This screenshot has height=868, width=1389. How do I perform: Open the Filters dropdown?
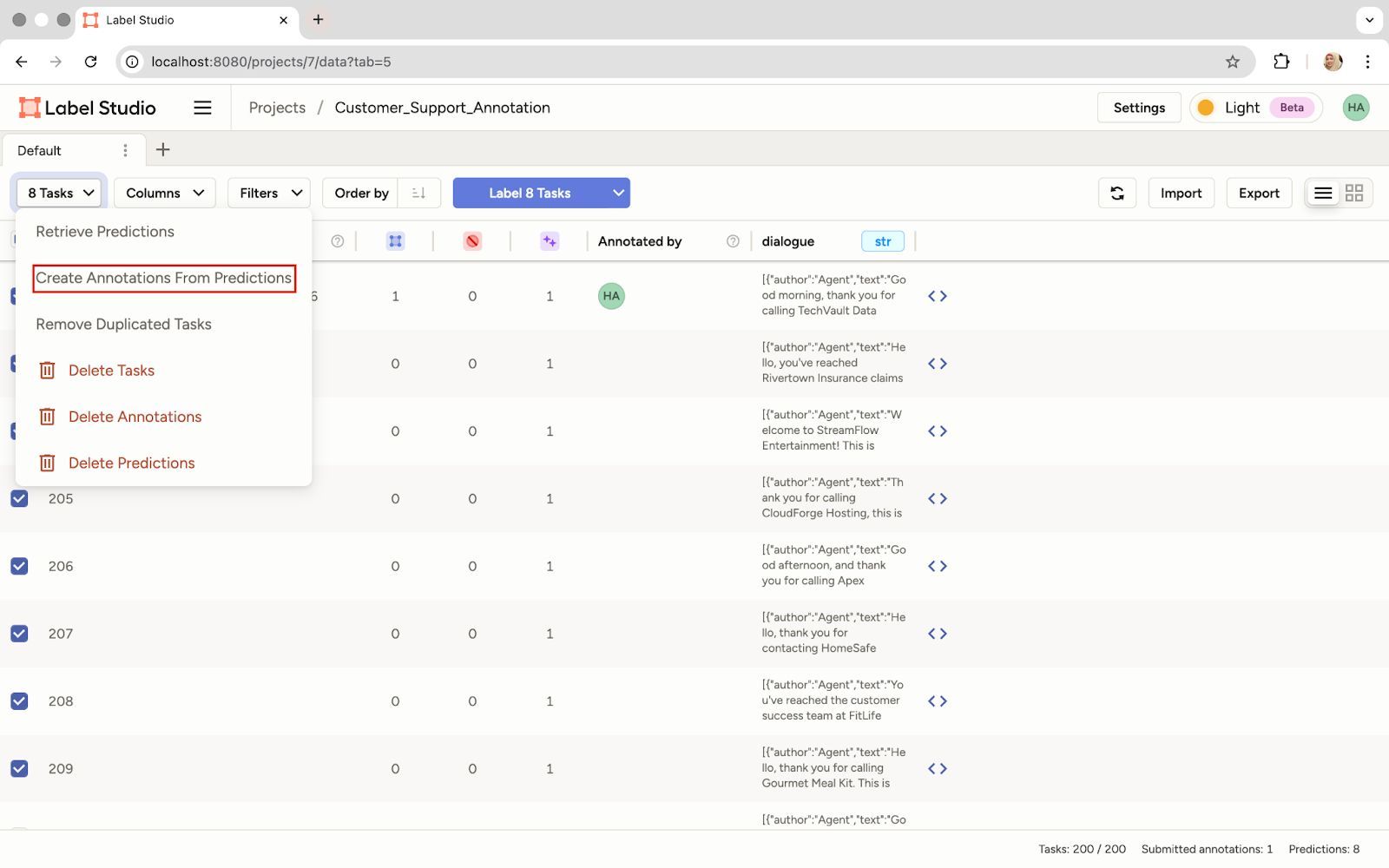coord(269,193)
